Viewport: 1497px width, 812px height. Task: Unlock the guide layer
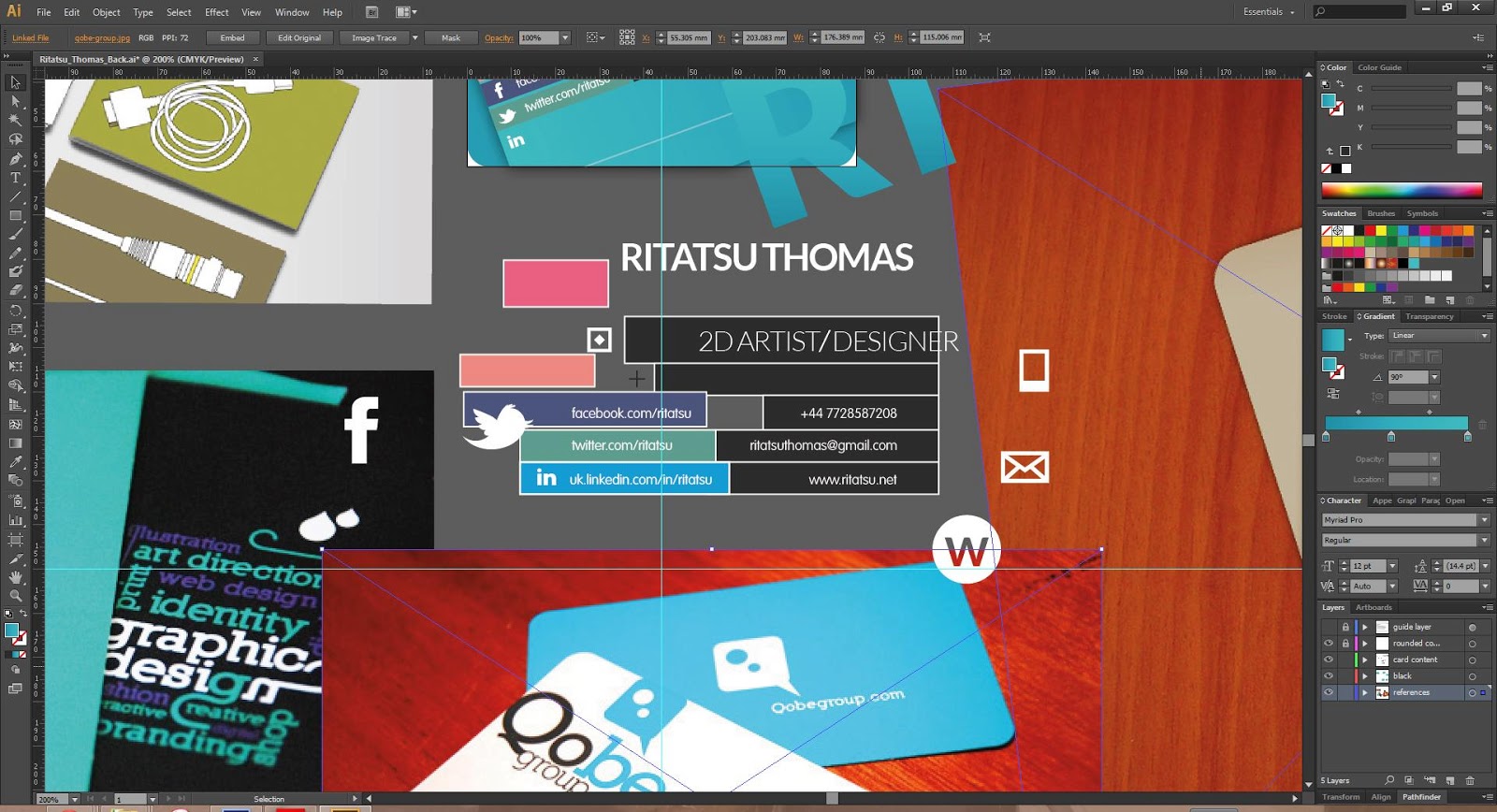pyautogui.click(x=1345, y=627)
